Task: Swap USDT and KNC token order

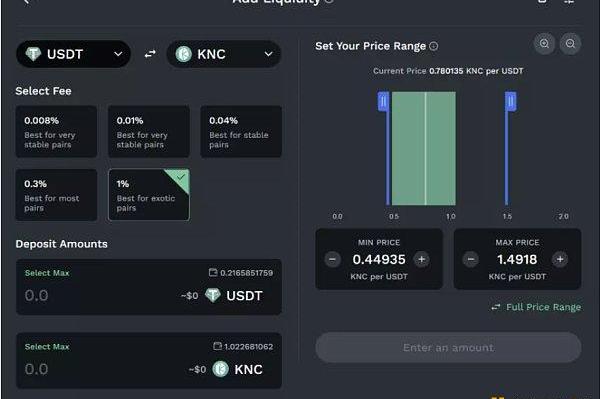Action: 150,54
